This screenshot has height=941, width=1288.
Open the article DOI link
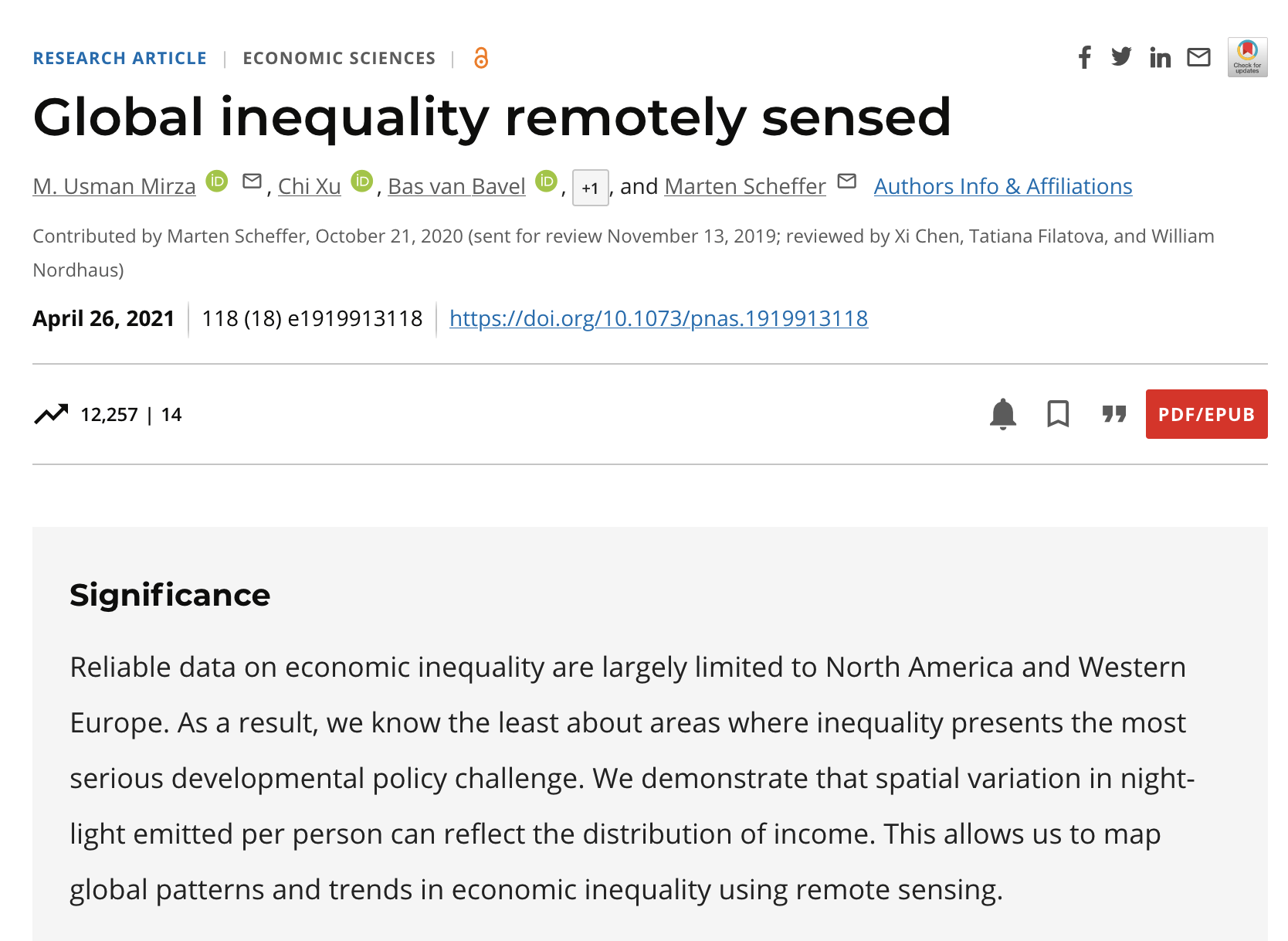tap(658, 318)
